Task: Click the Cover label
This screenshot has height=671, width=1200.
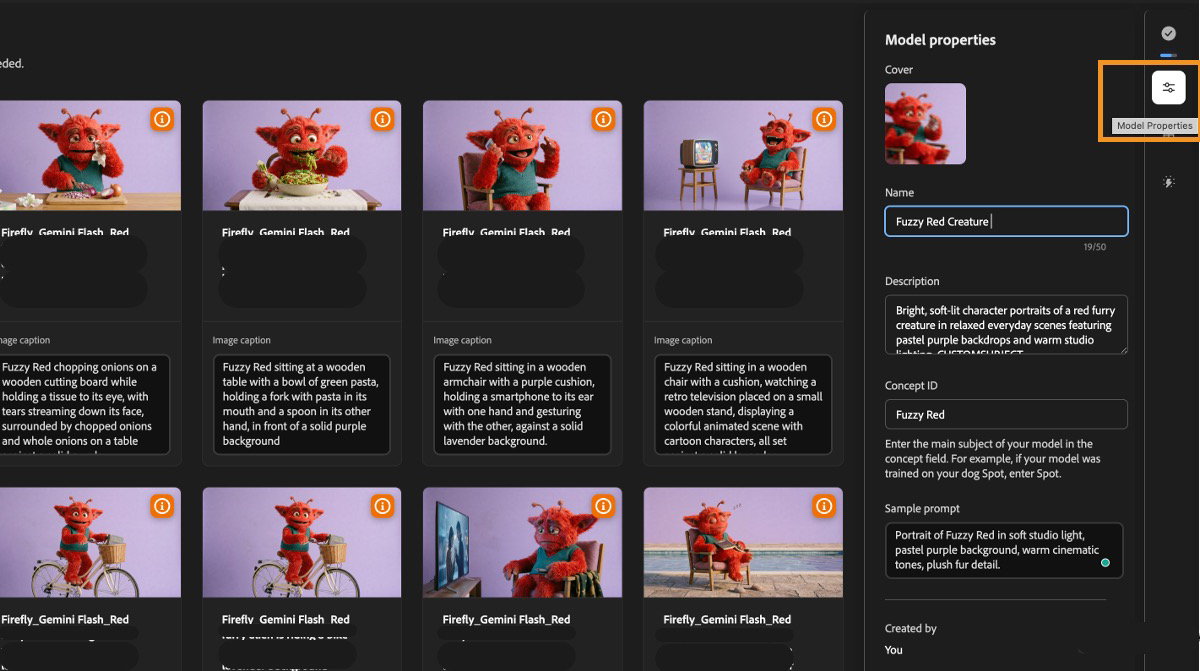Action: click(x=899, y=70)
